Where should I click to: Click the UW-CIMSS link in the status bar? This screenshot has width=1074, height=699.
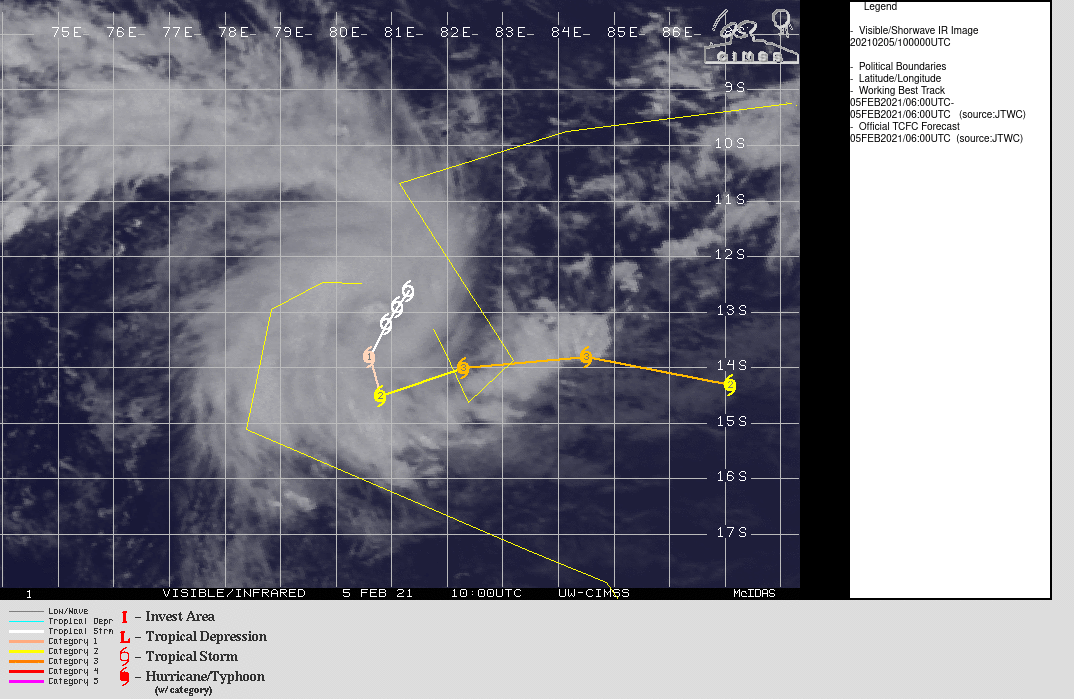[x=594, y=592]
